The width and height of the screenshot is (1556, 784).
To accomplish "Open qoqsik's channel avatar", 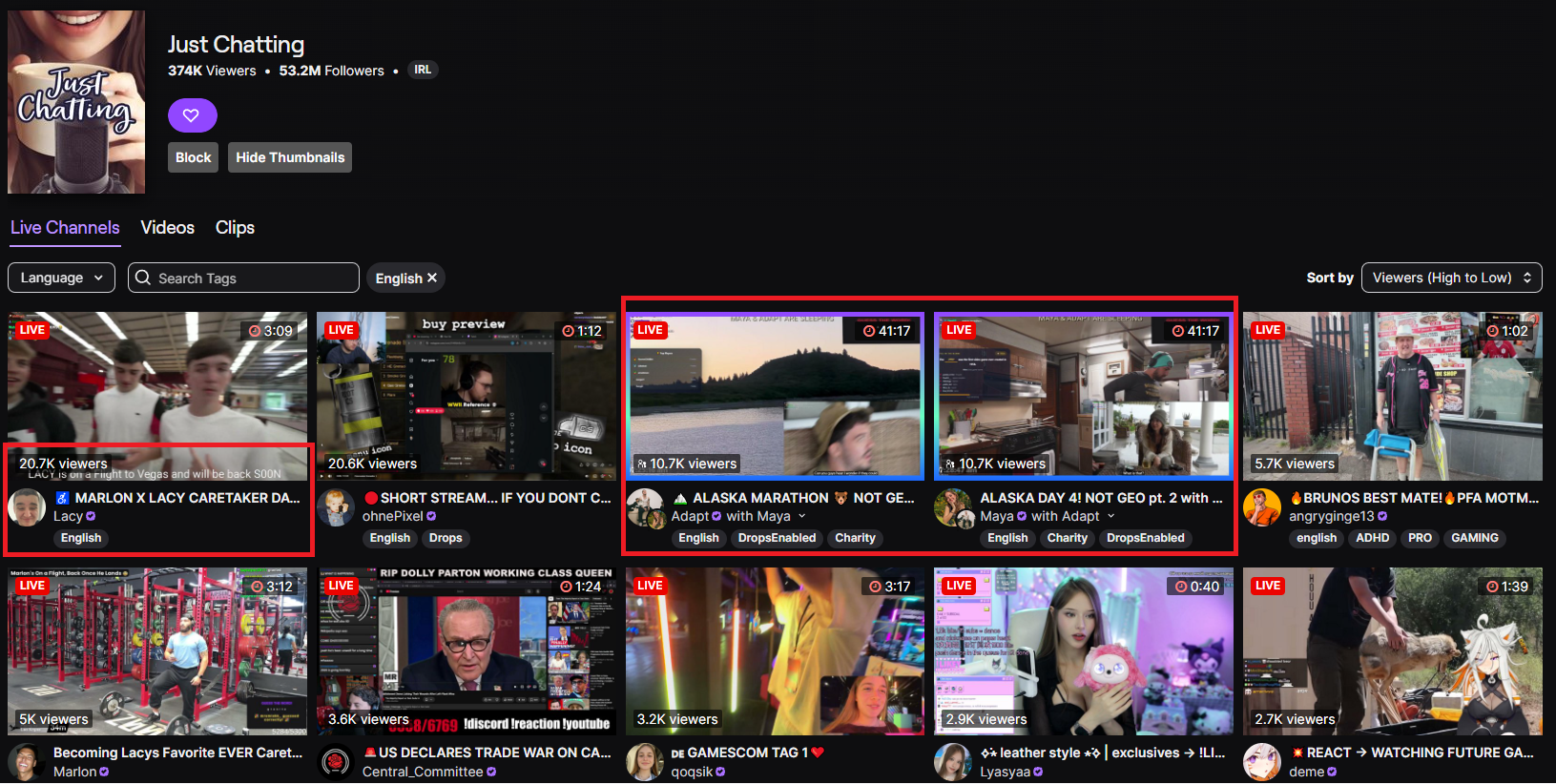I will pos(645,762).
